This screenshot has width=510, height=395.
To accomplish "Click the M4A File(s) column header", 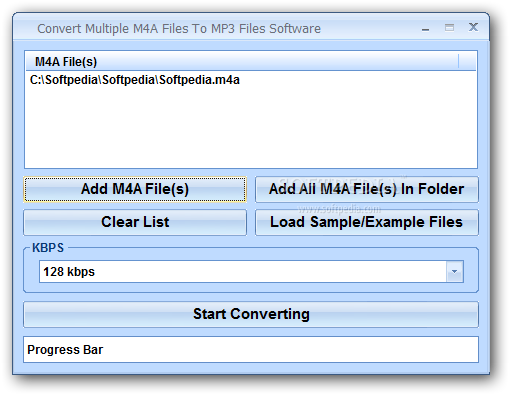I will [242, 62].
